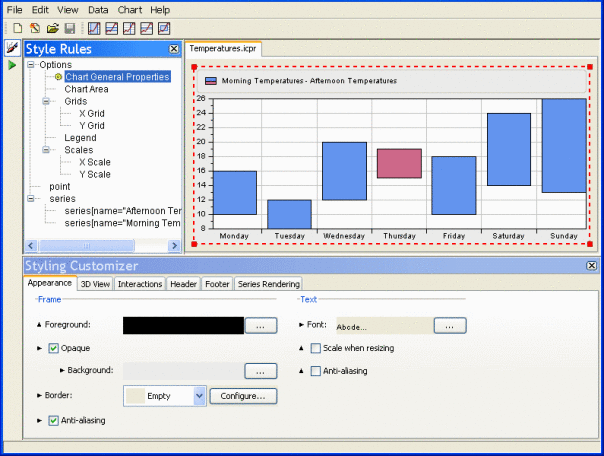Click the paintbrush style icon beside Style Rules
The height and width of the screenshot is (456, 604).
point(12,48)
